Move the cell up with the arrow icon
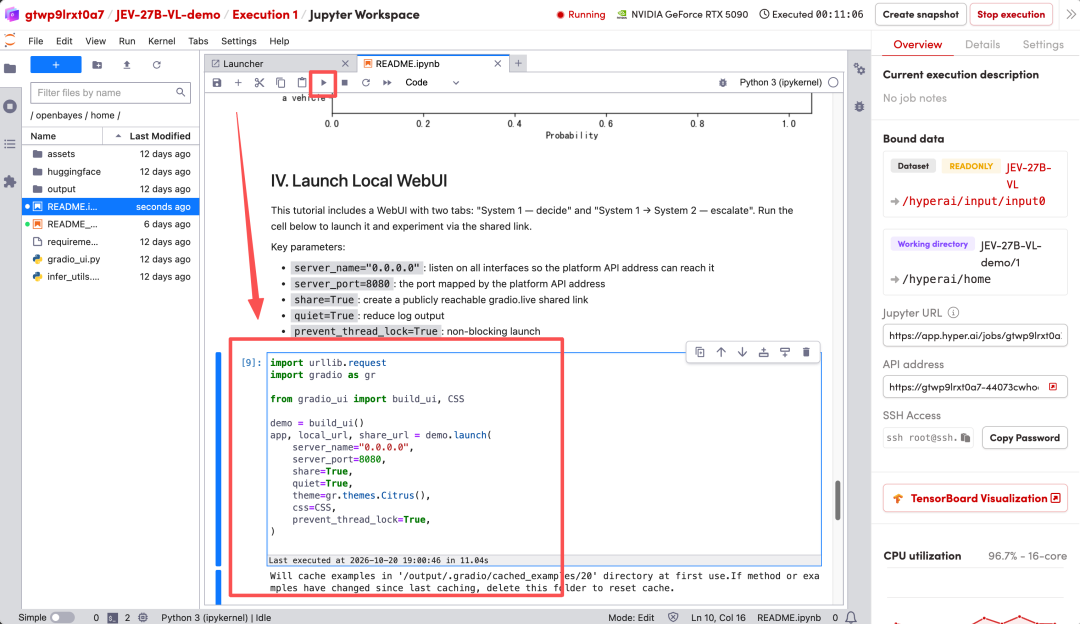Viewport: 1080px width, 624px height. [x=721, y=352]
